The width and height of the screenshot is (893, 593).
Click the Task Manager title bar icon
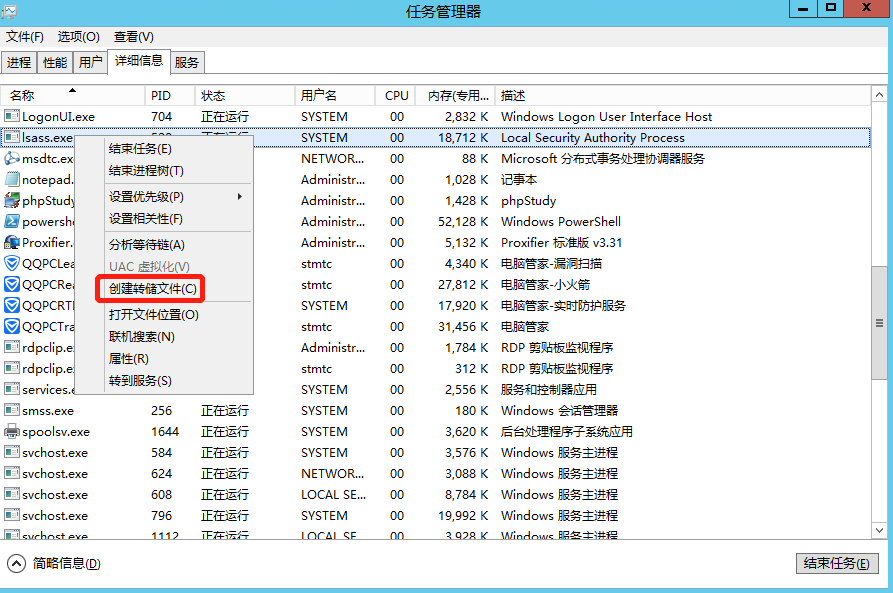[x=9, y=11]
